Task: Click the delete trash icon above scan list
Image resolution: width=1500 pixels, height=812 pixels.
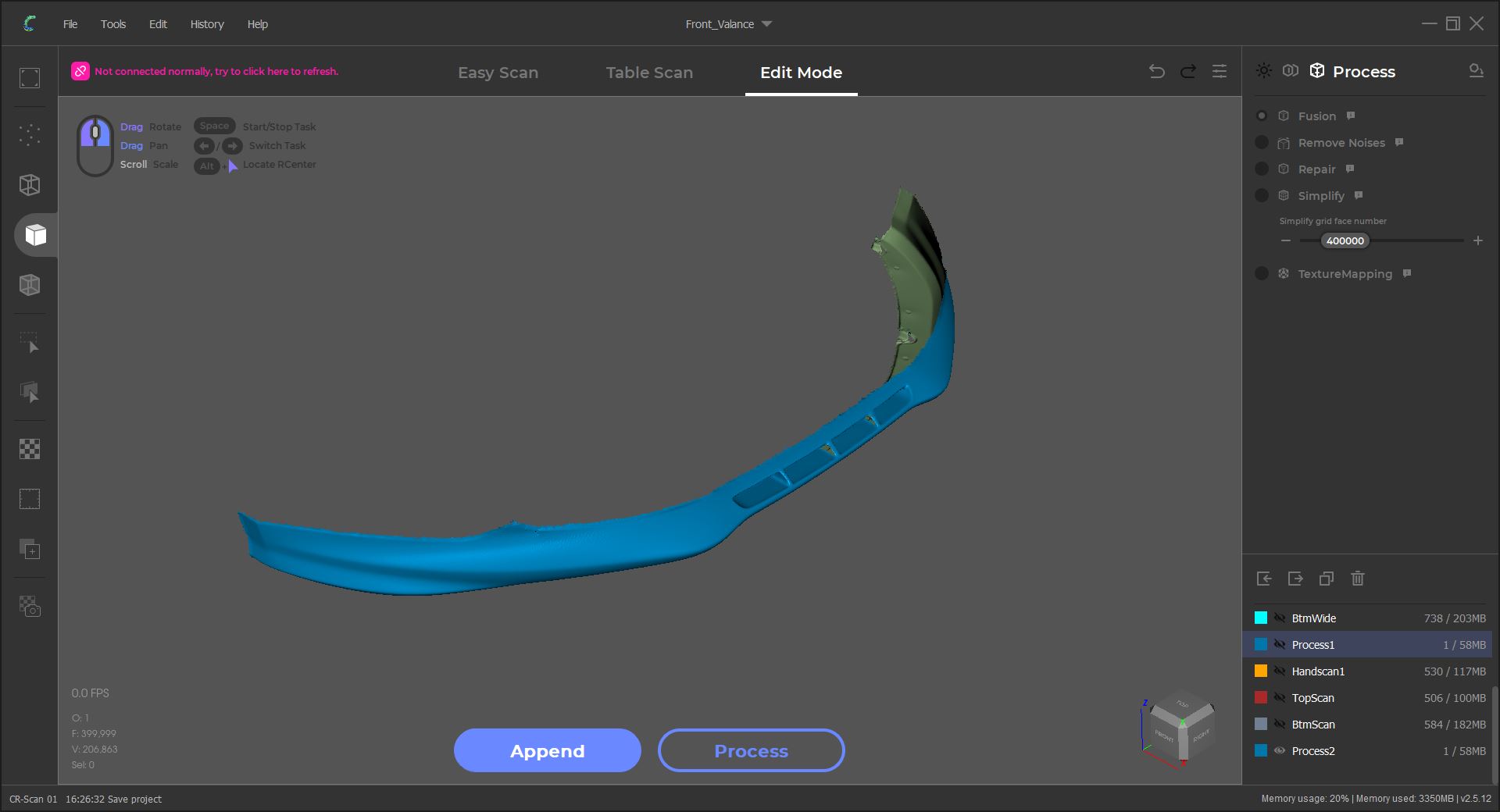Action: tap(1358, 579)
